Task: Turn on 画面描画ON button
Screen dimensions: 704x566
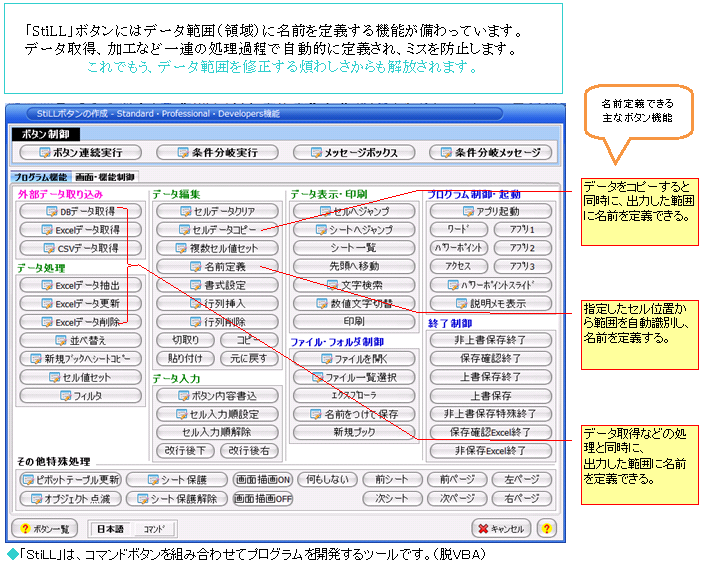Action: point(263,480)
